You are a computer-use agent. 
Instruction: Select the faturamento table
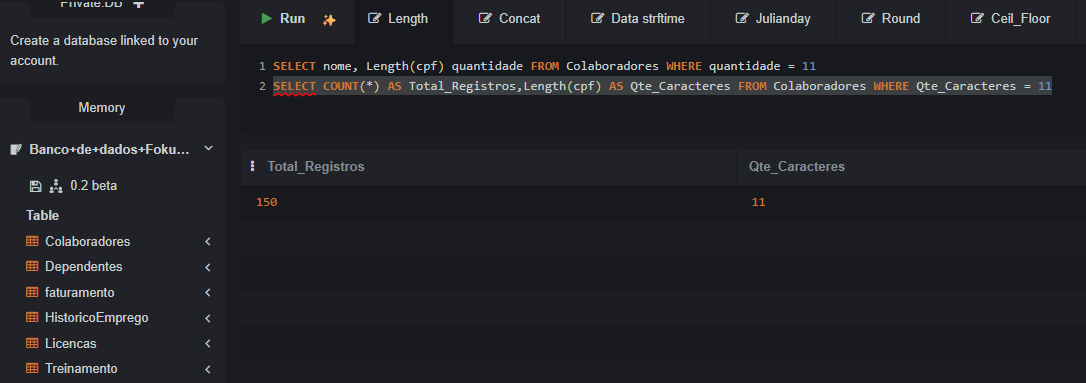(x=80, y=292)
